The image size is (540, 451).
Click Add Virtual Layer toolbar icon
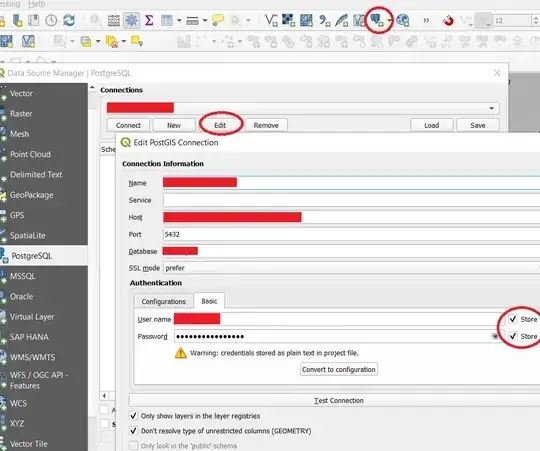(x=359, y=21)
